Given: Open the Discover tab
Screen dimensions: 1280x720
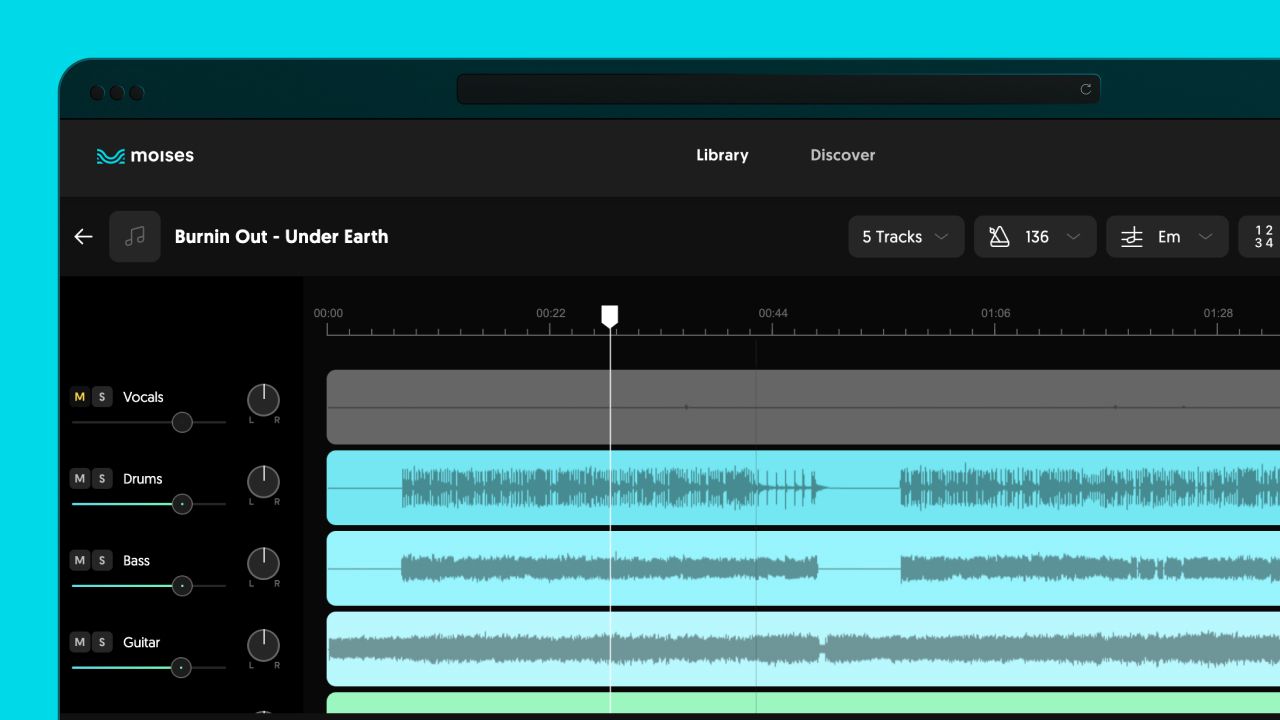Looking at the screenshot, I should (x=842, y=155).
